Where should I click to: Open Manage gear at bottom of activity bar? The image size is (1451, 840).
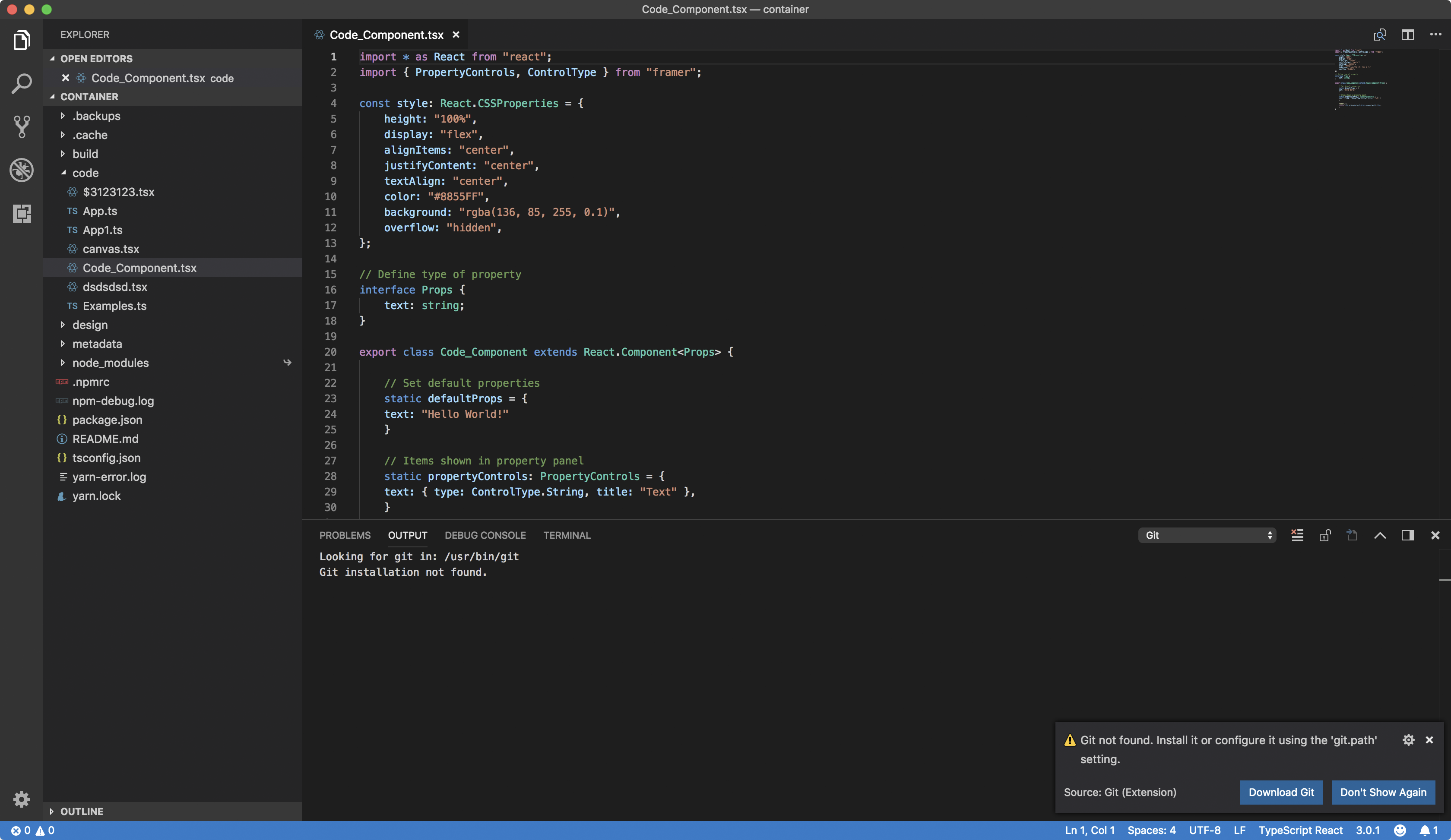coord(21,799)
